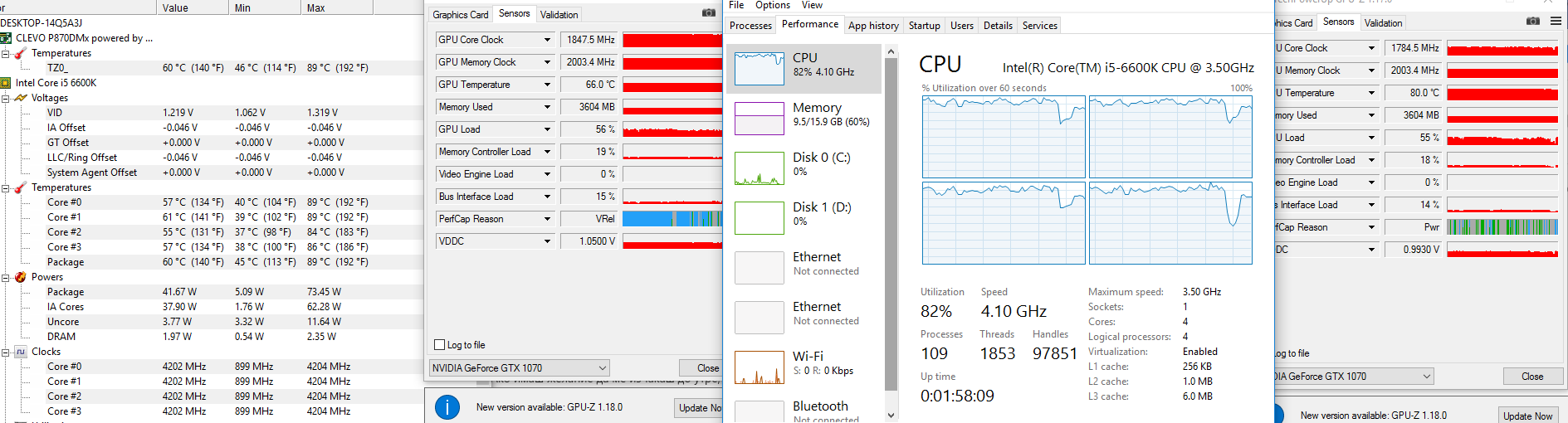Viewport: 1568px width, 423px height.
Task: Switch to the App history tab
Action: click(x=873, y=26)
